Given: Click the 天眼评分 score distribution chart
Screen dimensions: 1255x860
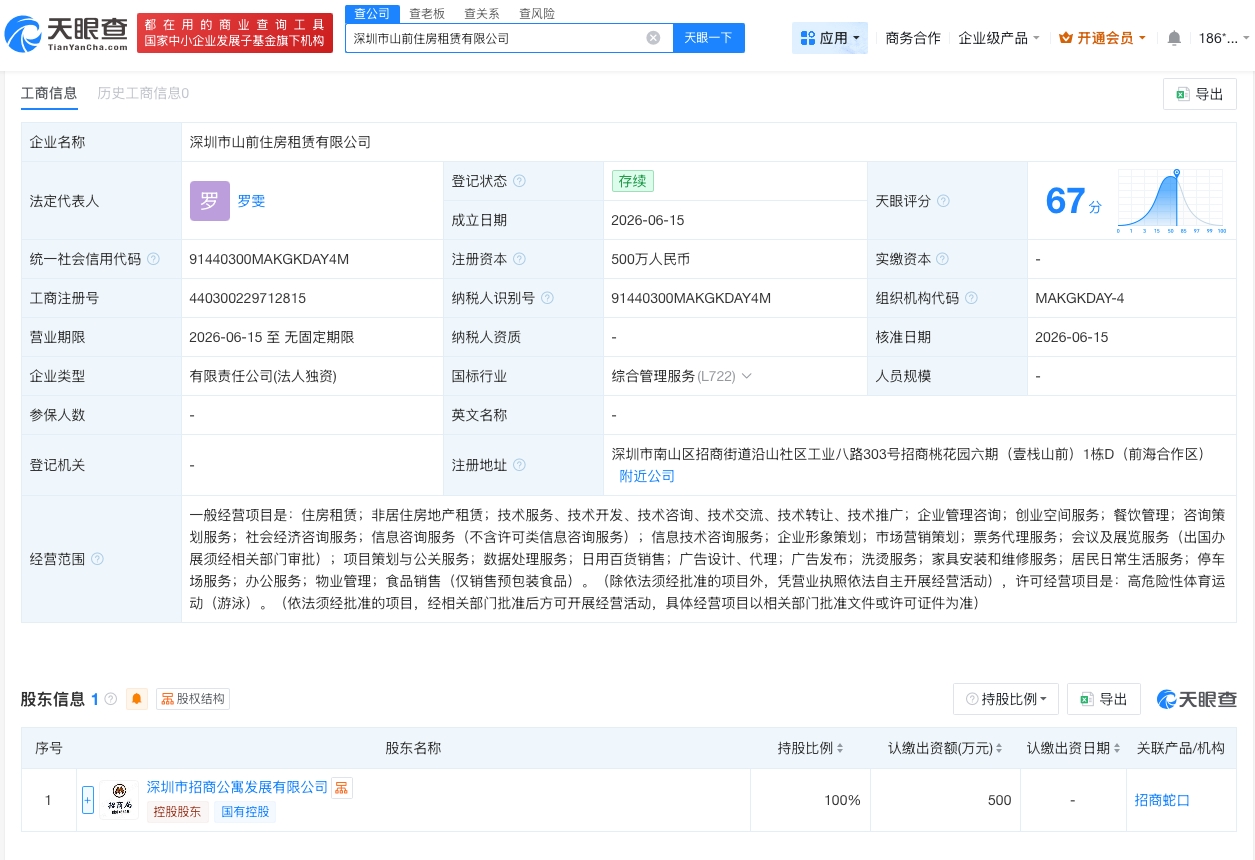Looking at the screenshot, I should click(x=1172, y=201).
